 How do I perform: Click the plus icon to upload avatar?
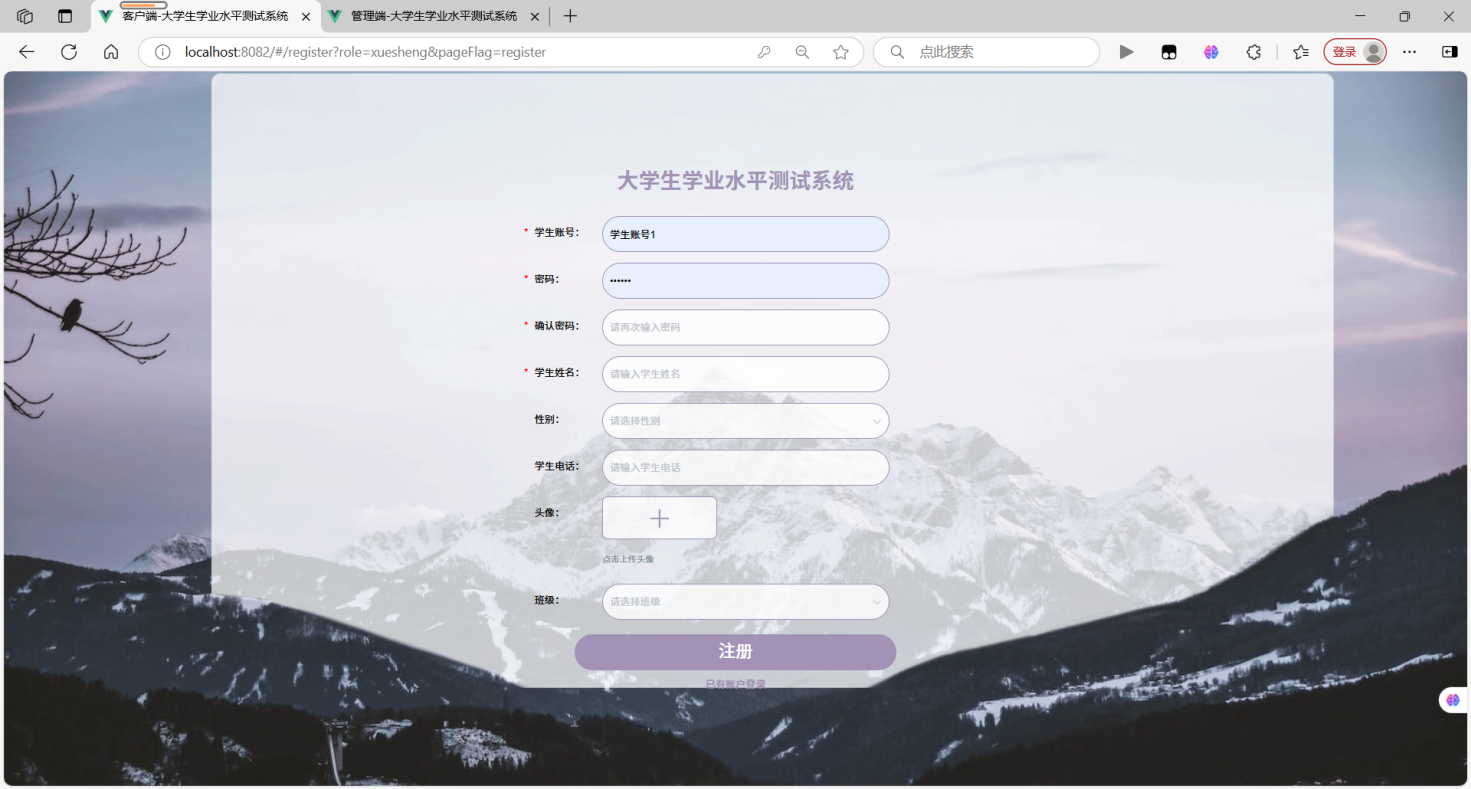pos(659,518)
